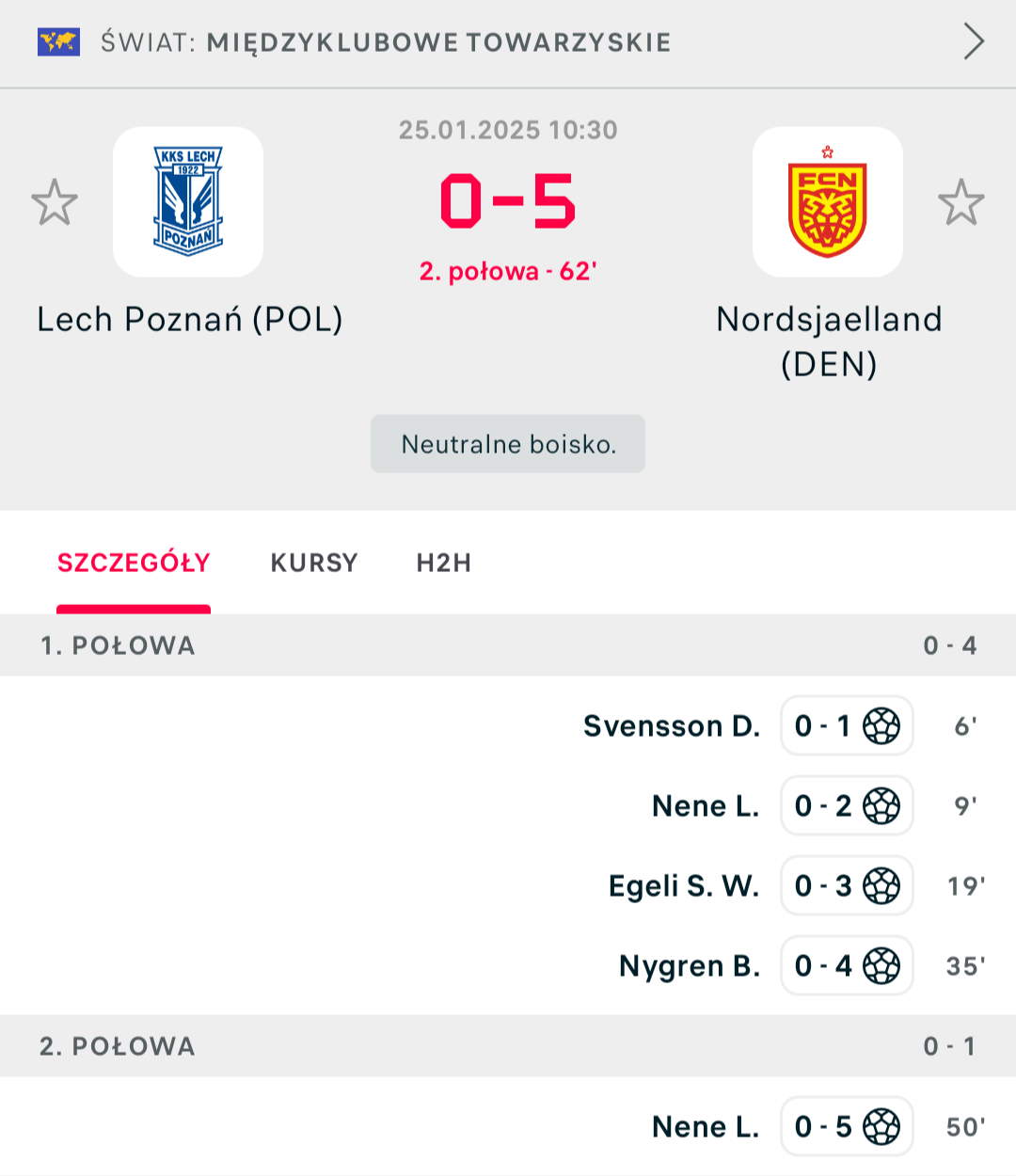1016x1176 pixels.
Task: Click the world map flag icon
Action: point(58,42)
